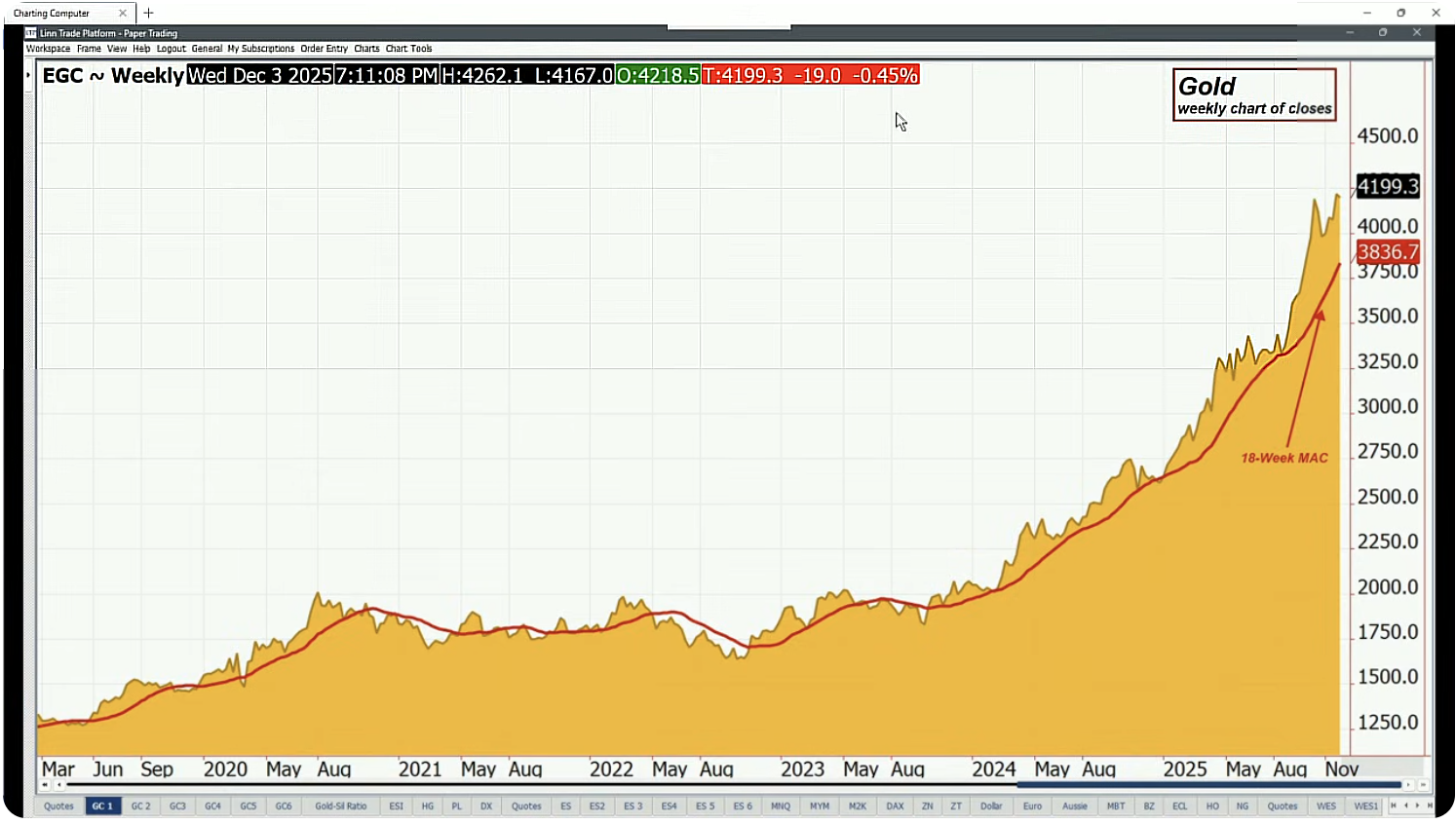The width and height of the screenshot is (1456, 824).
Task: Click the horizontal chart scrollbar thumb
Action: click(1208, 785)
